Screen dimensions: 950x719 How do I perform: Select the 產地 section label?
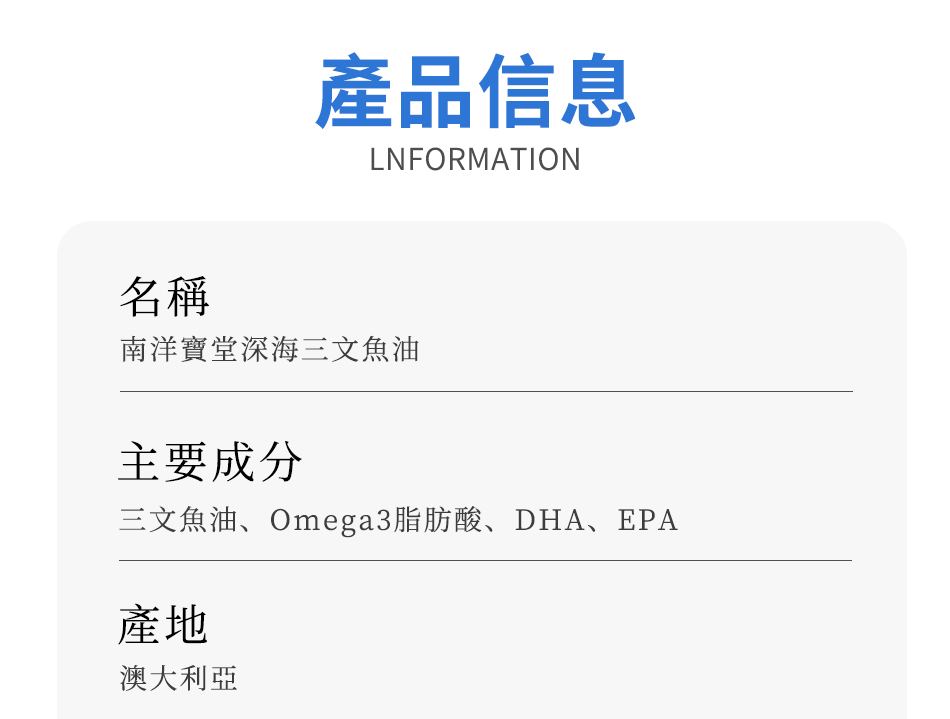(x=164, y=626)
